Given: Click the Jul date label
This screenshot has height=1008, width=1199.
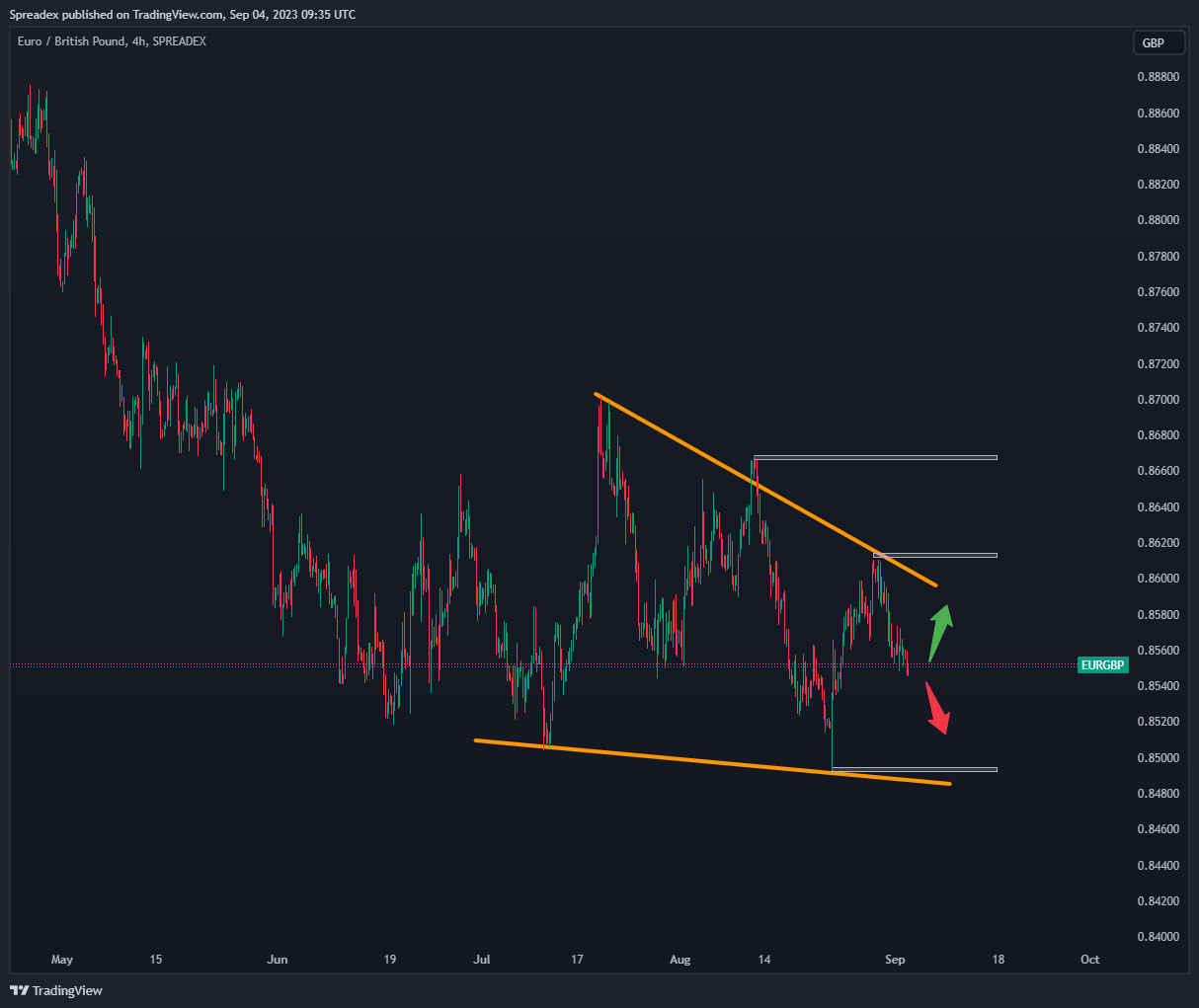Looking at the screenshot, I should point(481,960).
